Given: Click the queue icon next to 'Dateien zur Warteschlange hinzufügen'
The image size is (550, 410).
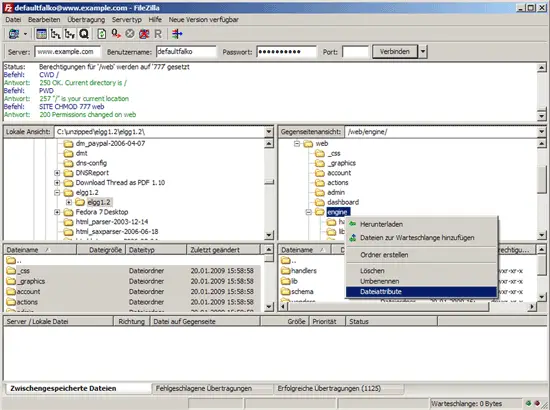Looking at the screenshot, I should pos(353,238).
